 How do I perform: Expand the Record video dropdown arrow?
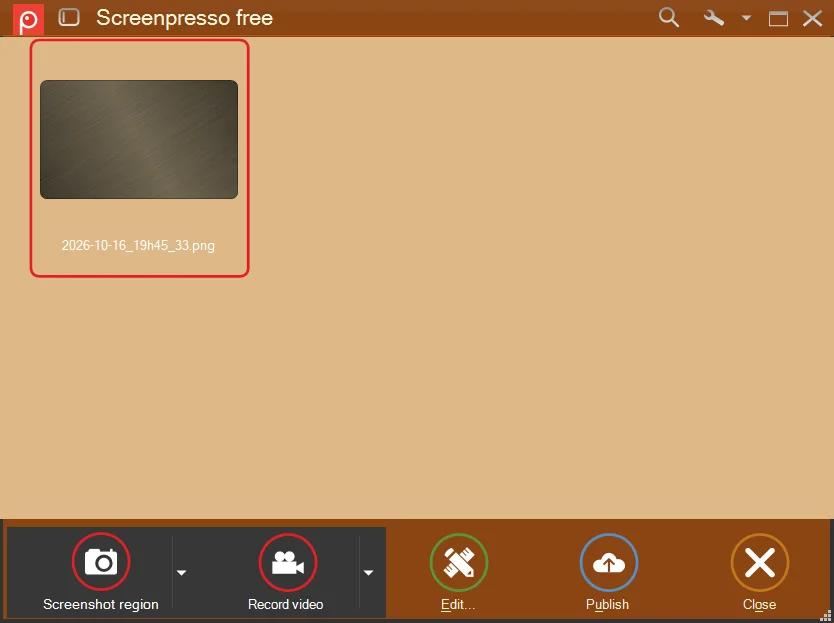pyautogui.click(x=368, y=572)
